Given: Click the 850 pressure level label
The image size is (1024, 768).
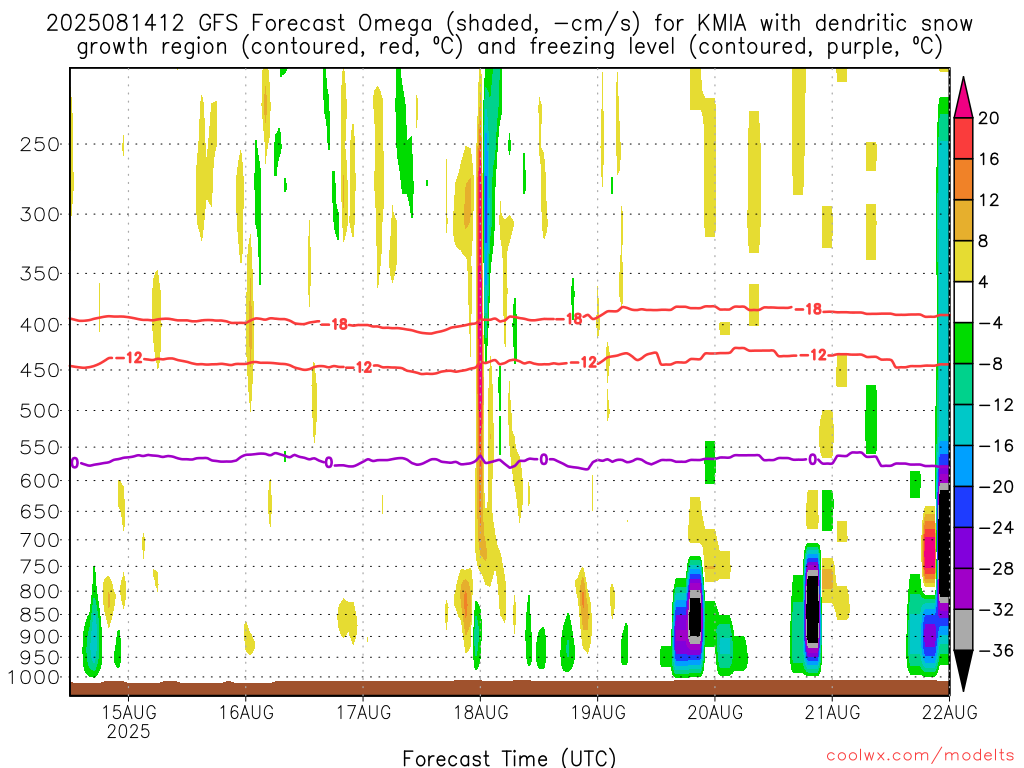Looking at the screenshot, I should 40,615.
